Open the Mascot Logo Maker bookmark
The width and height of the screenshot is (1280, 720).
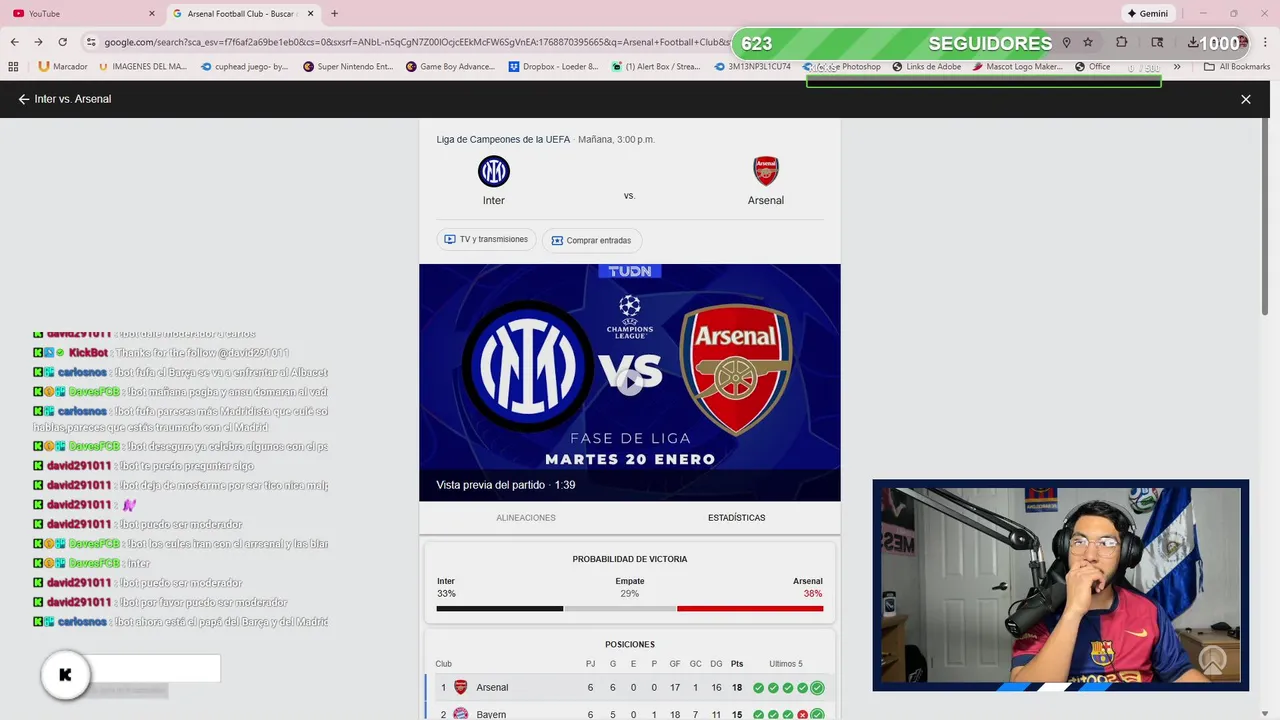pyautogui.click(x=1017, y=67)
